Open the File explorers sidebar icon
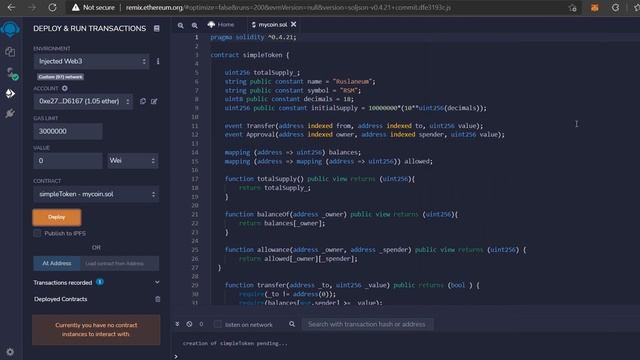This screenshot has height=360, width=640. [10, 51]
